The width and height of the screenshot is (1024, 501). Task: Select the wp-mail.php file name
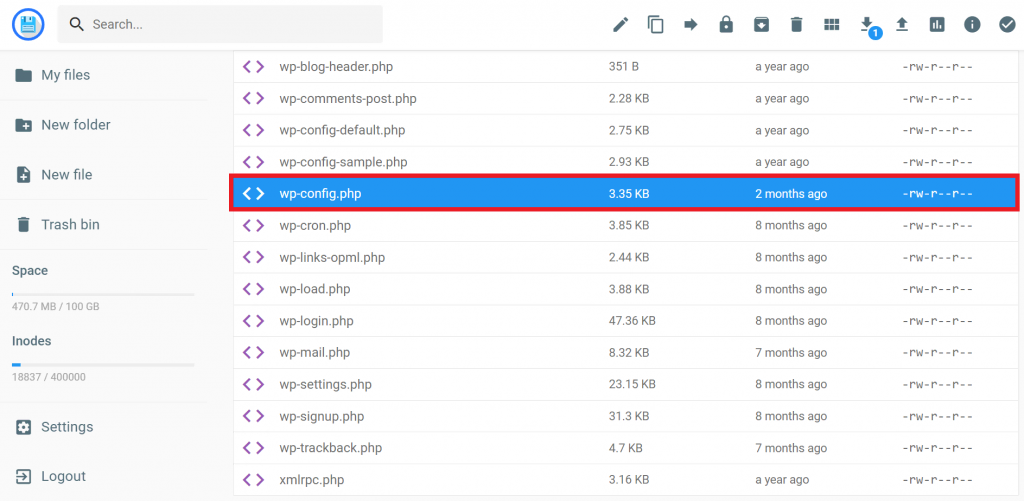(x=315, y=353)
